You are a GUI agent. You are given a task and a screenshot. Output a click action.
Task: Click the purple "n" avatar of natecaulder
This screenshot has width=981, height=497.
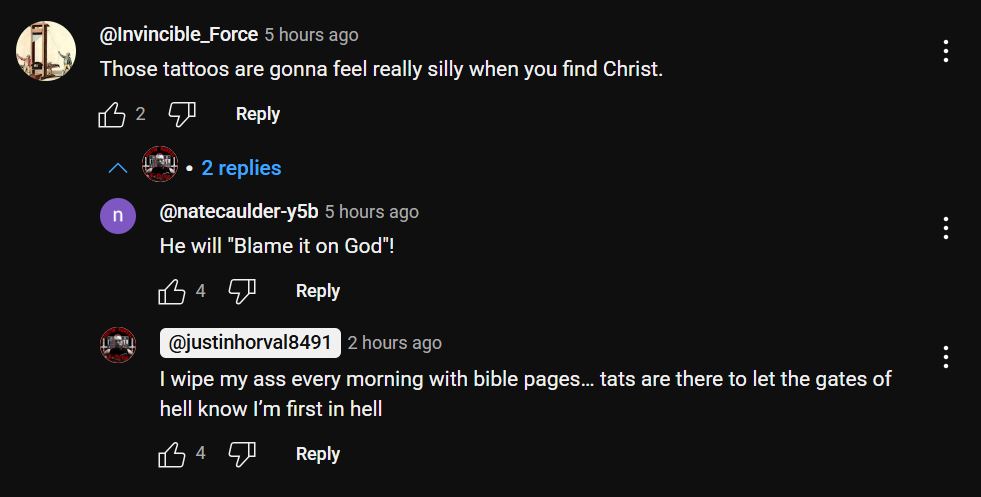point(118,216)
